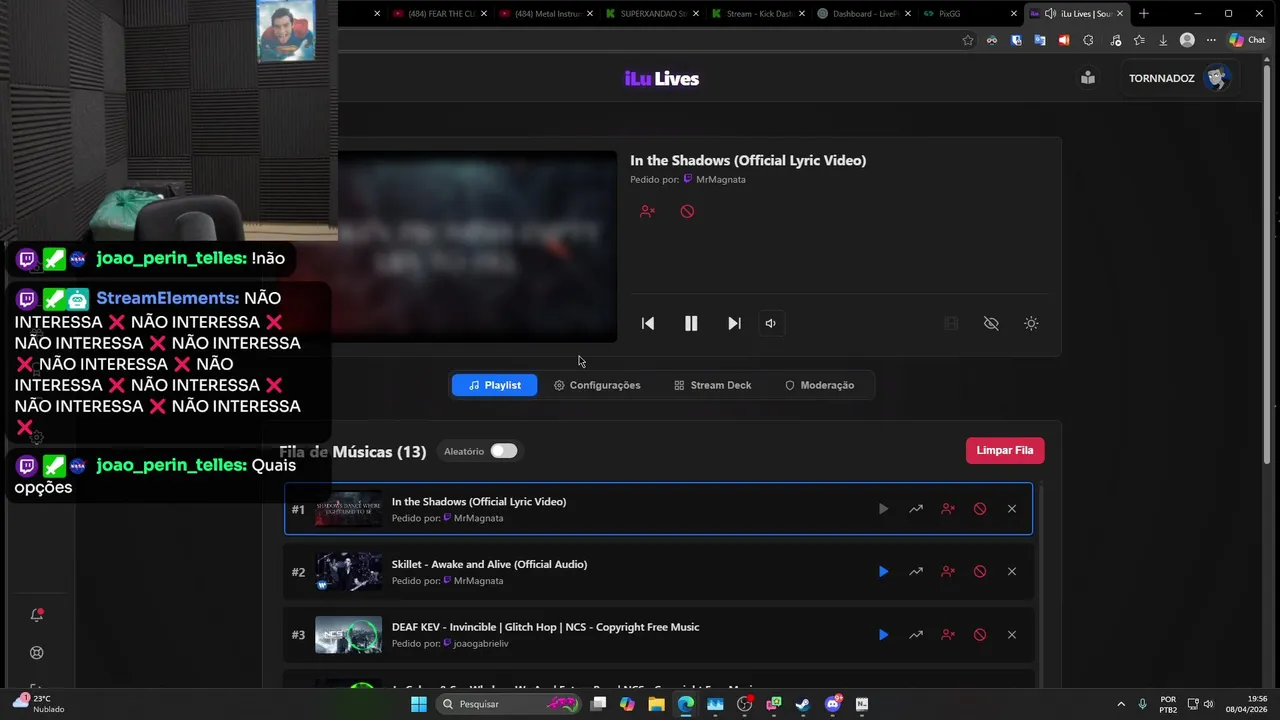Click the translate extension icon
The height and width of the screenshot is (720, 1280).
pos(1040,40)
